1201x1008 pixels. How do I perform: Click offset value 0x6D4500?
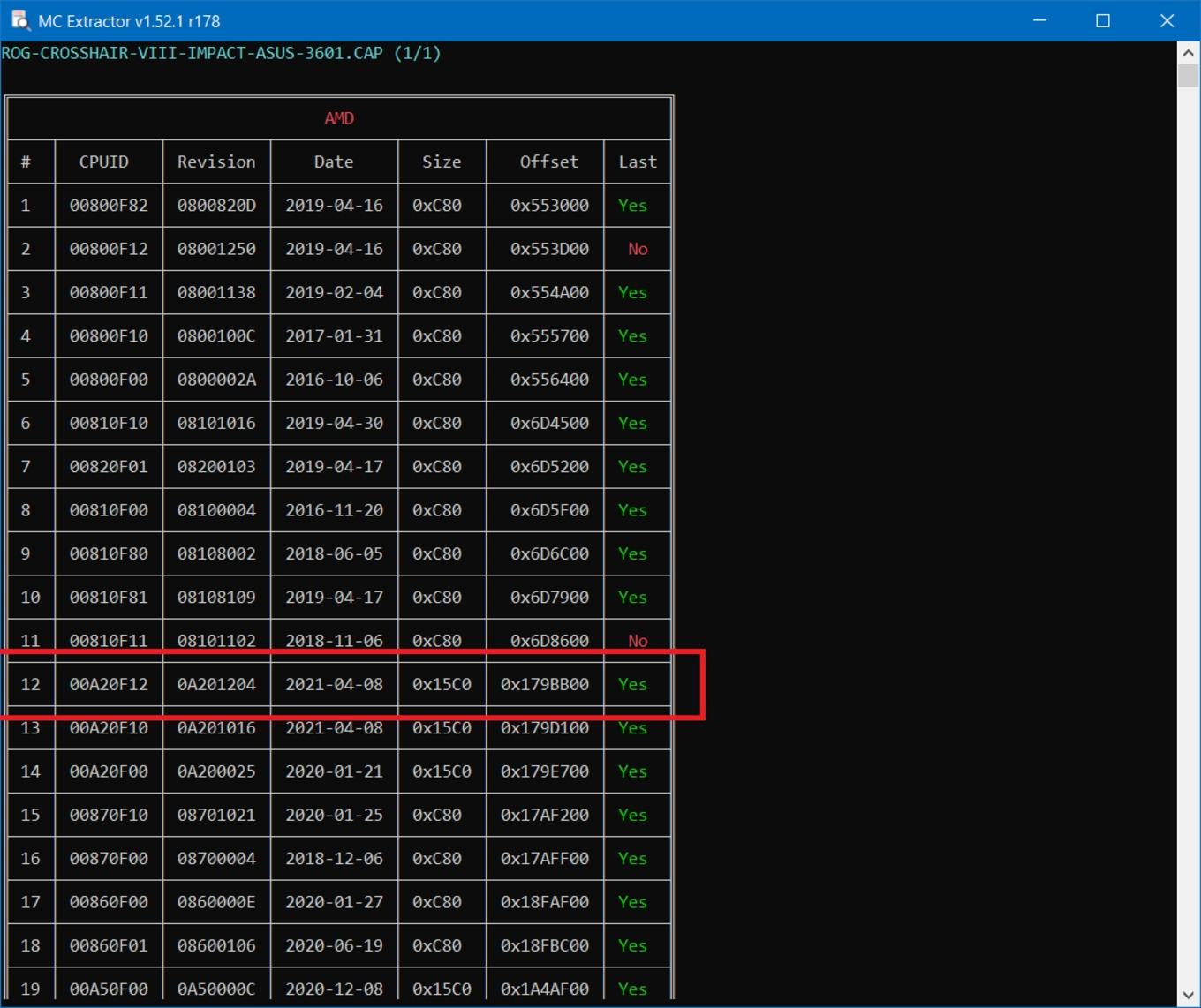pyautogui.click(x=549, y=423)
